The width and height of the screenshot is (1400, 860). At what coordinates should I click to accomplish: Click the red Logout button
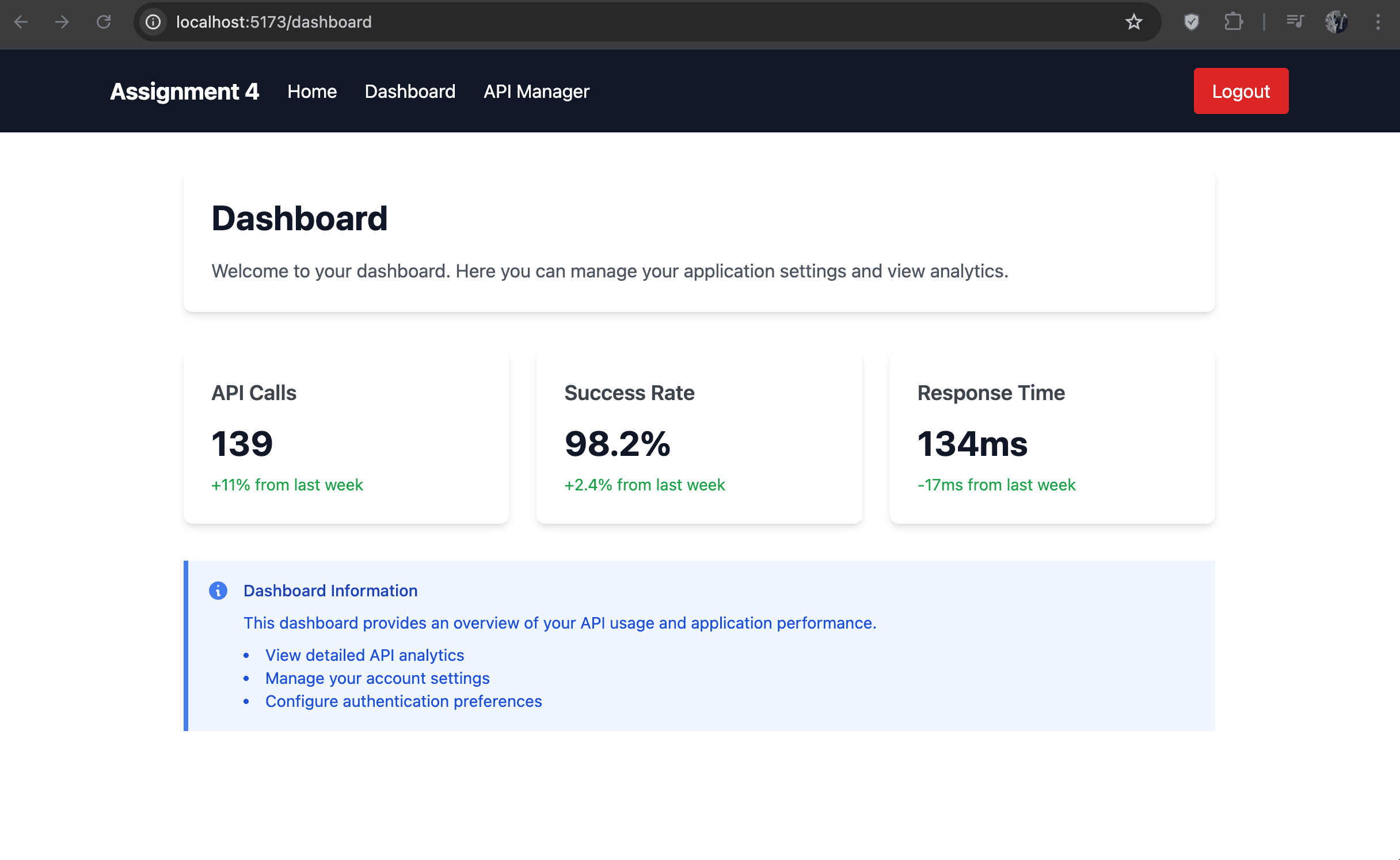pos(1241,91)
